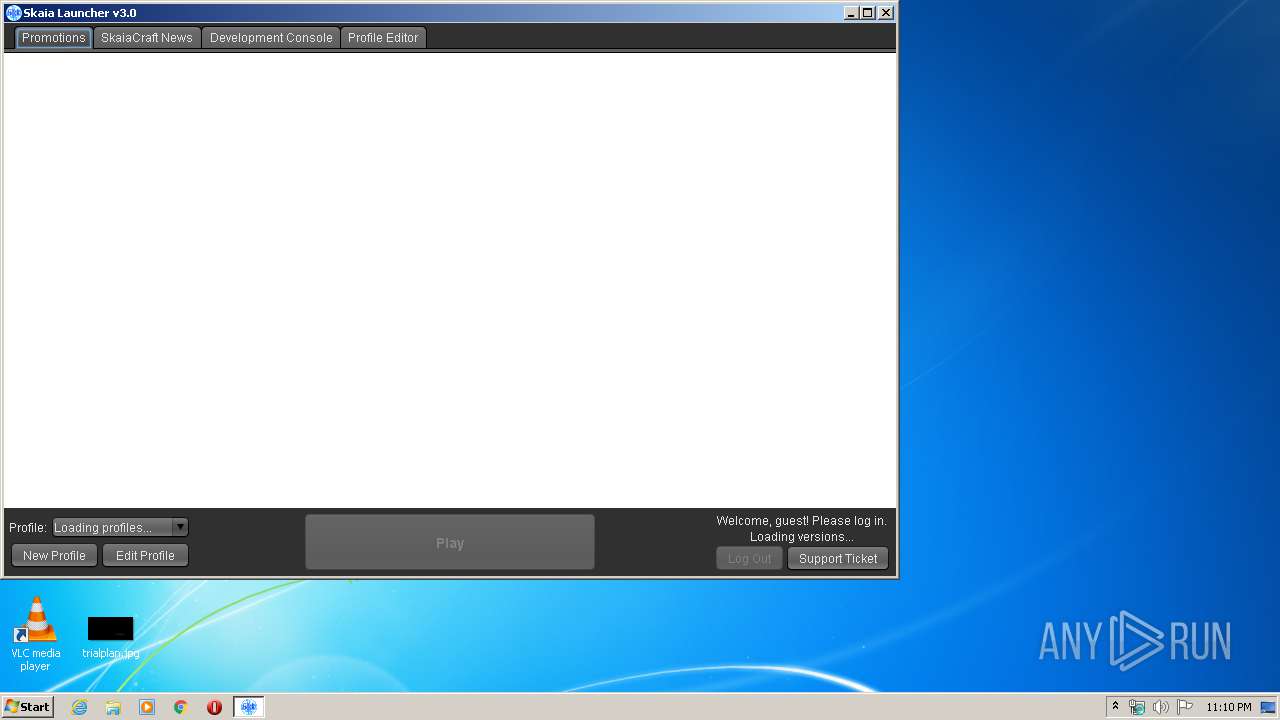Screen dimensions: 1280x720
Task: Click the Edit Profile button
Action: click(x=145, y=555)
